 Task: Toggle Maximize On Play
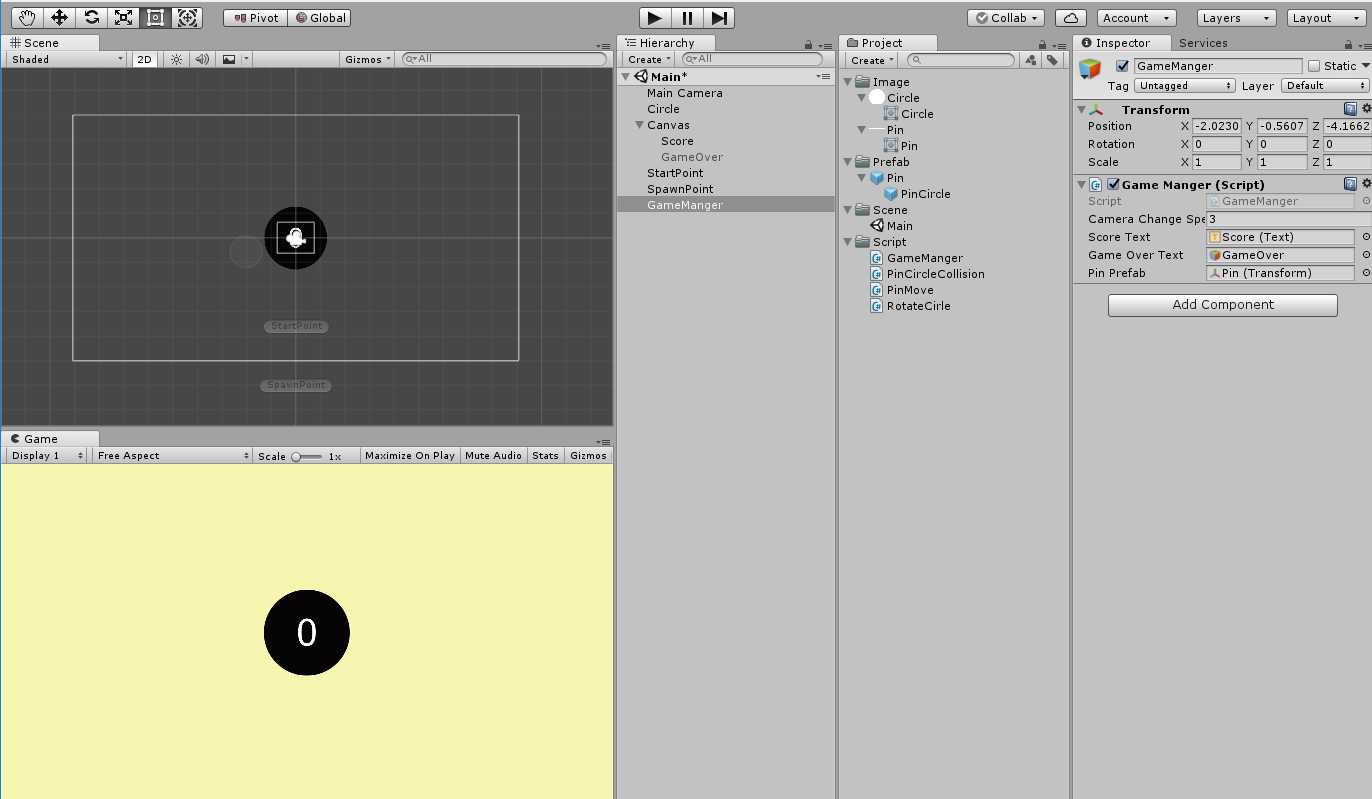point(410,455)
